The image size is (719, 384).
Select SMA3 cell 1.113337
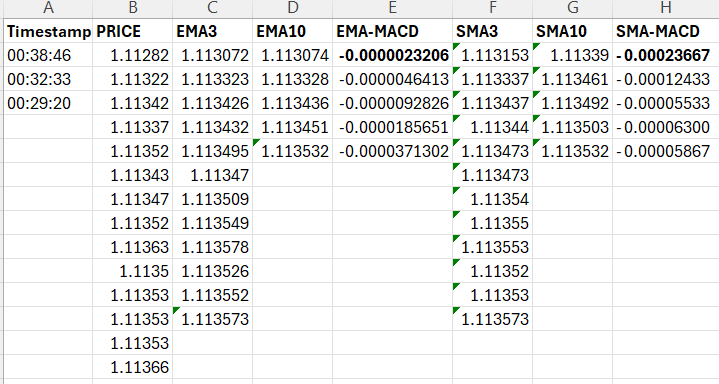(x=492, y=79)
